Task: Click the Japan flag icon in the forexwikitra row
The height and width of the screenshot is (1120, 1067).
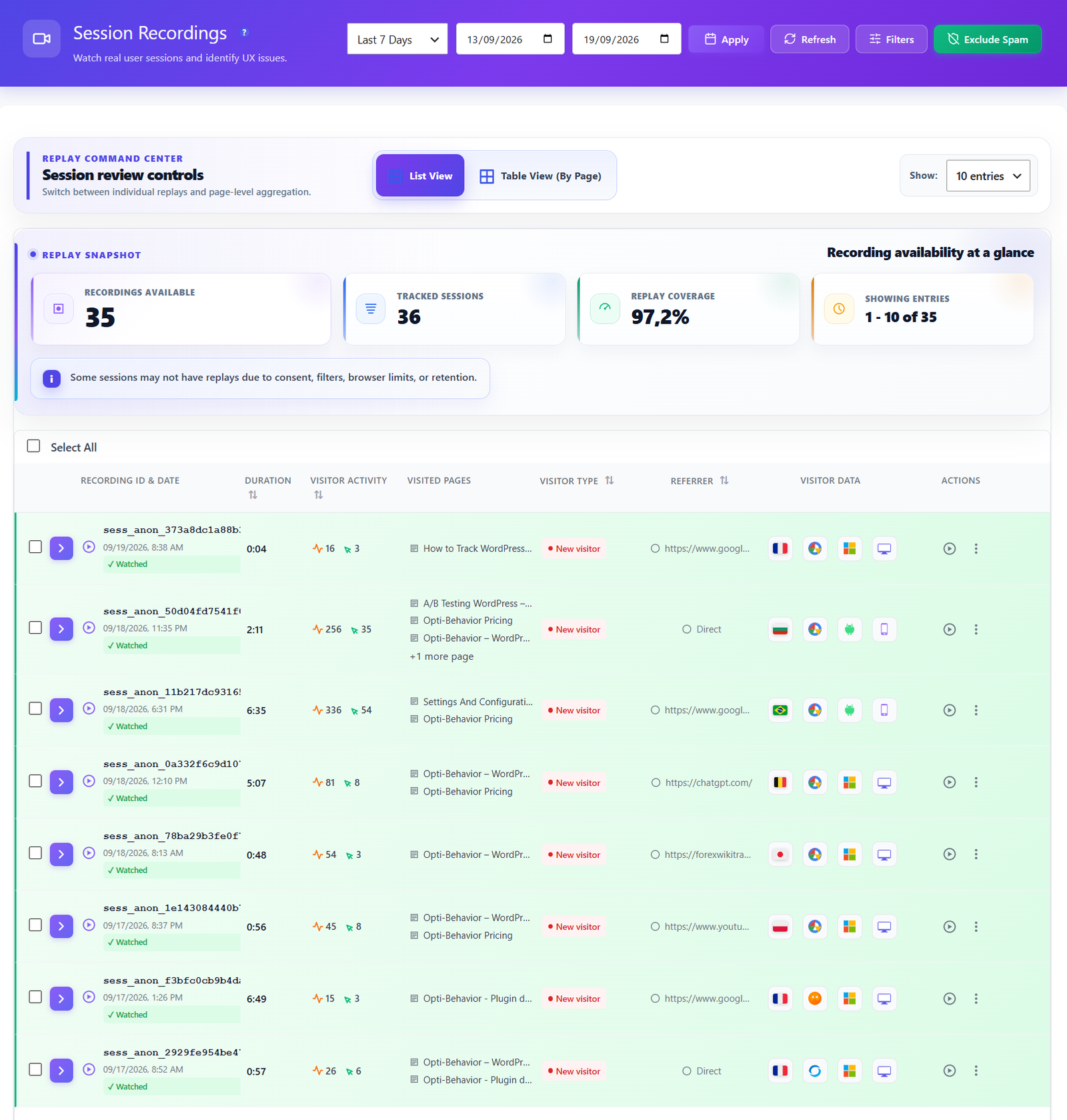Action: click(780, 855)
